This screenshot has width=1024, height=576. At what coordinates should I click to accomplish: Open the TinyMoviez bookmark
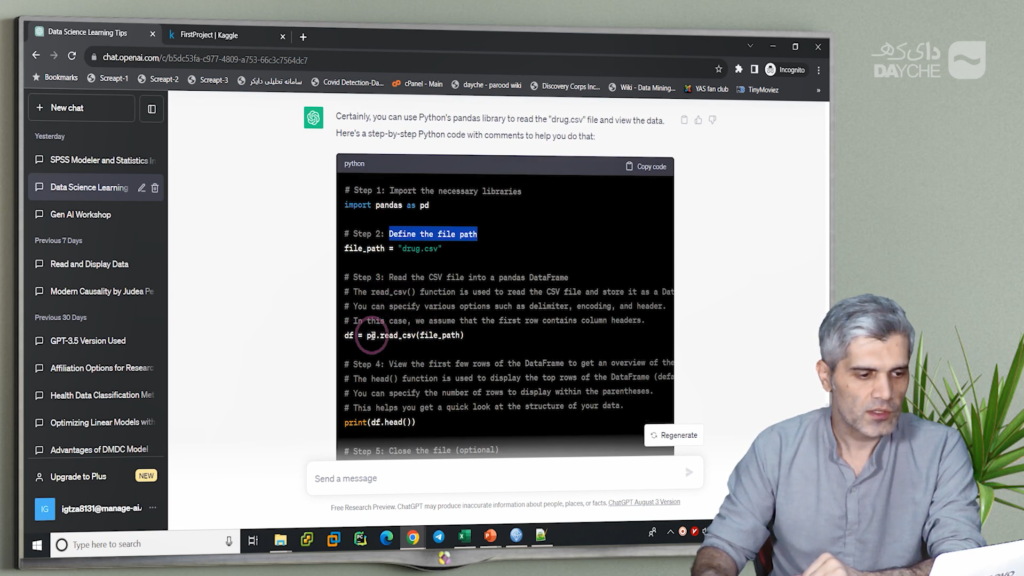(x=758, y=89)
